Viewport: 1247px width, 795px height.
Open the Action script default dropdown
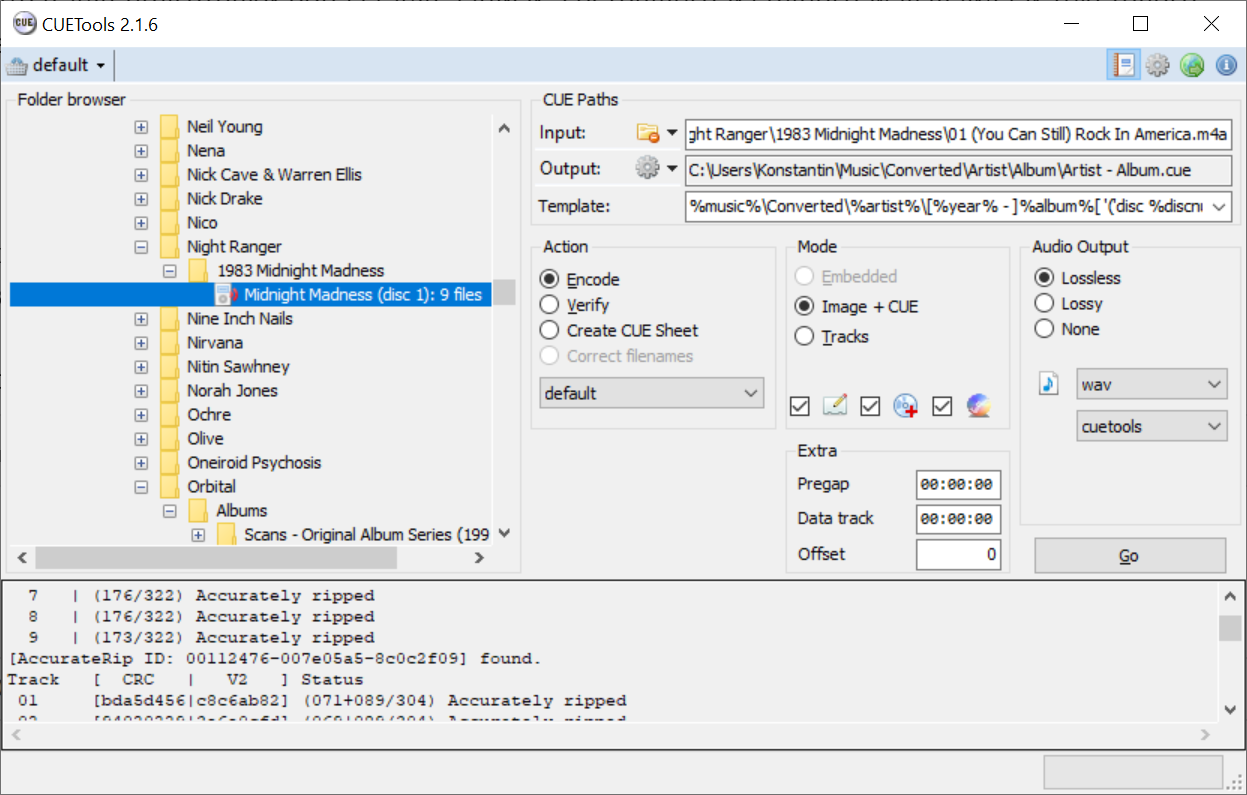tap(651, 393)
